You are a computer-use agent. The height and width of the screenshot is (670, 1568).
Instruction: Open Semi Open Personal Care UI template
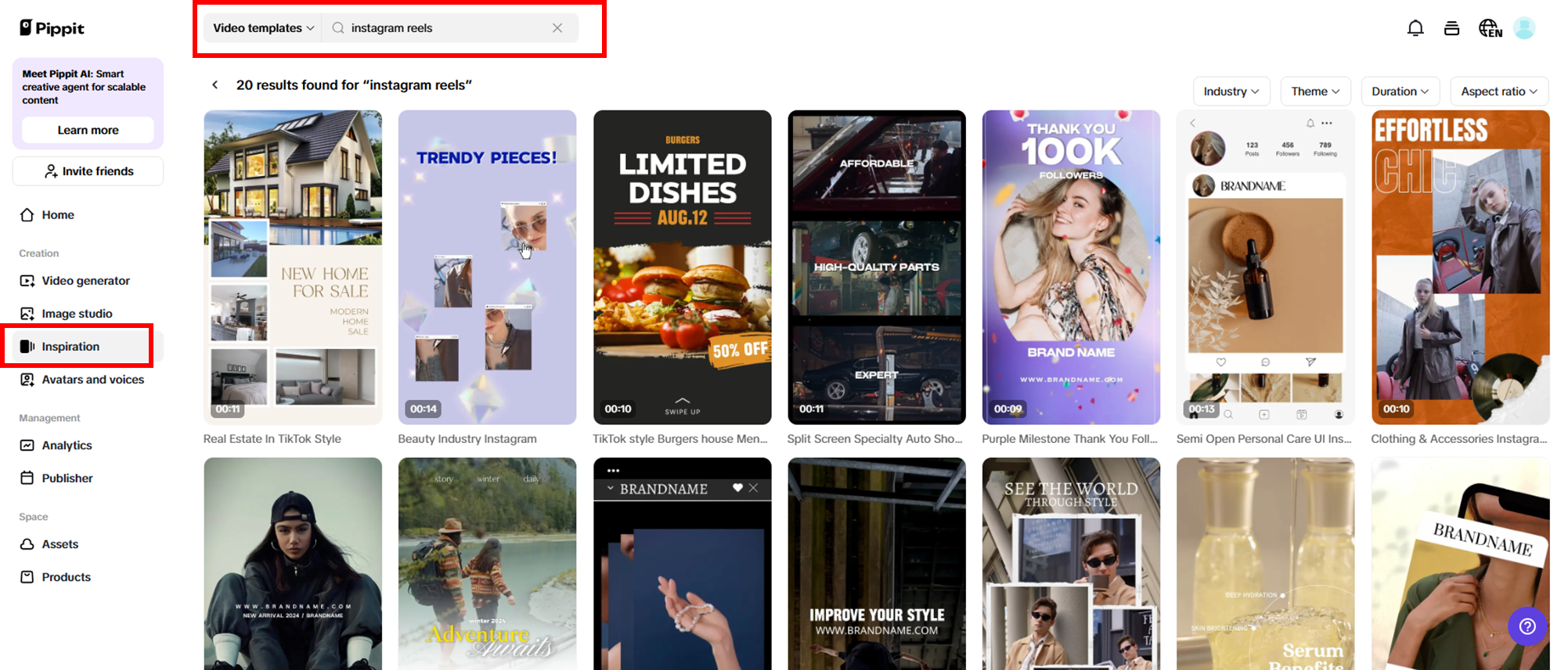tap(1265, 267)
